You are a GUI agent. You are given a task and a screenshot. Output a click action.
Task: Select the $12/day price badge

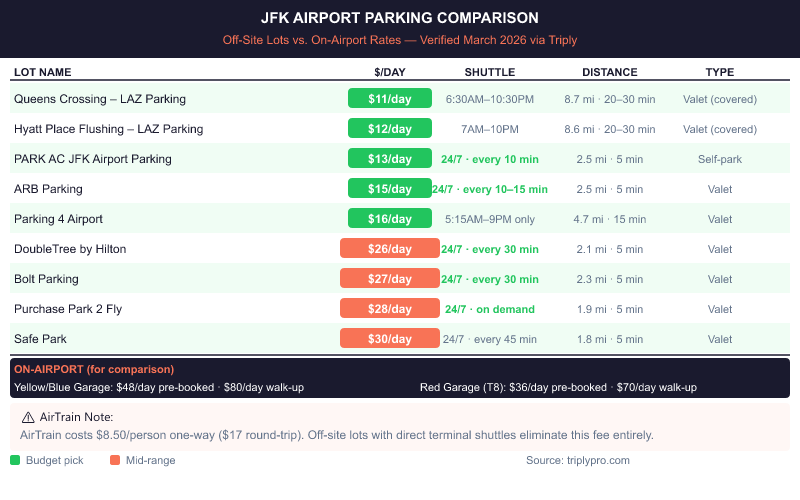pyautogui.click(x=390, y=129)
